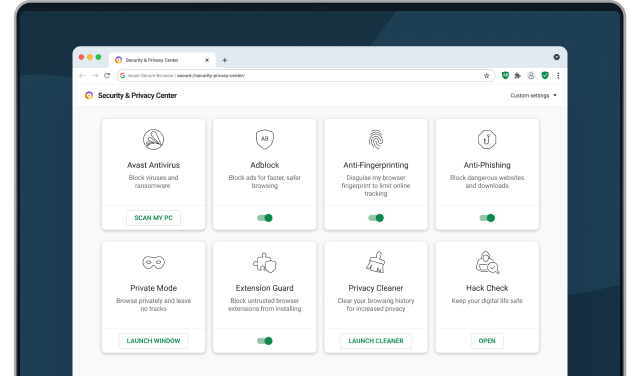
Task: Click the Anti-Fingerprinting title text
Action: [x=376, y=165]
